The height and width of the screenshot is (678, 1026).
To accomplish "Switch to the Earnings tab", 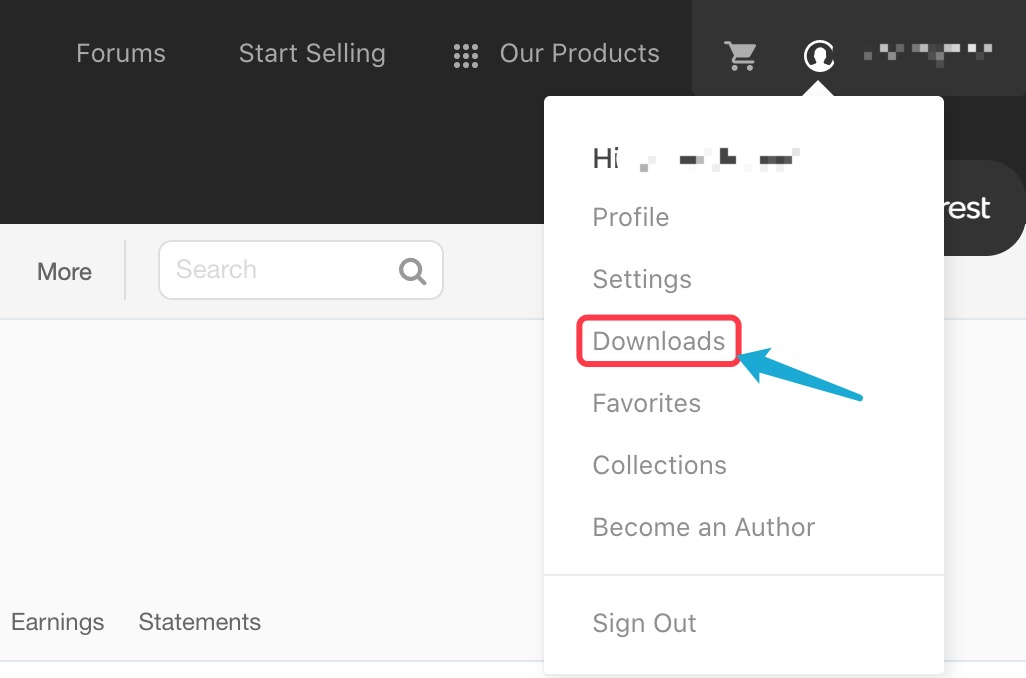I will [58, 622].
